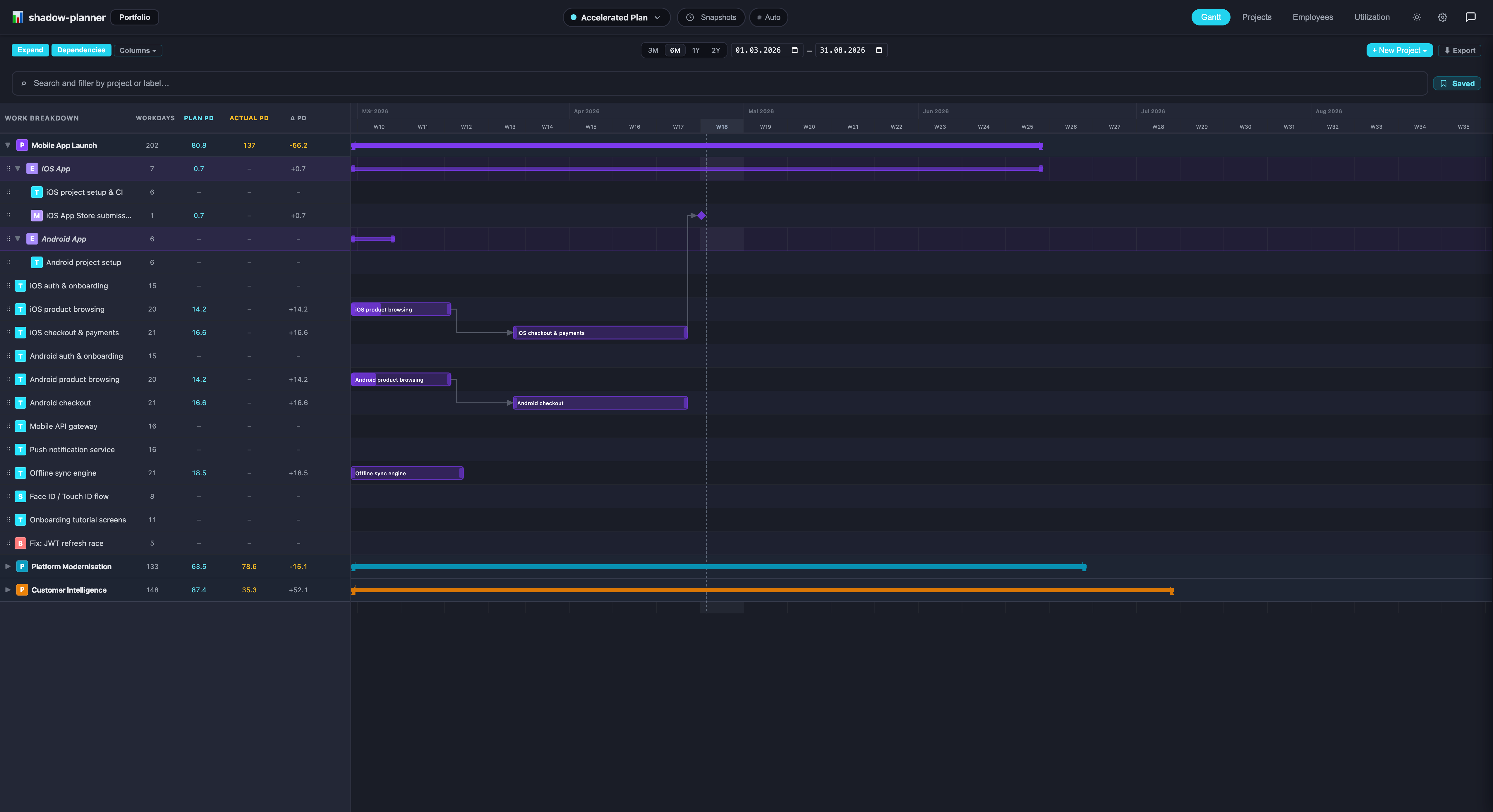Click the drag handle of Push notification service
The image size is (1493, 812).
8,450
